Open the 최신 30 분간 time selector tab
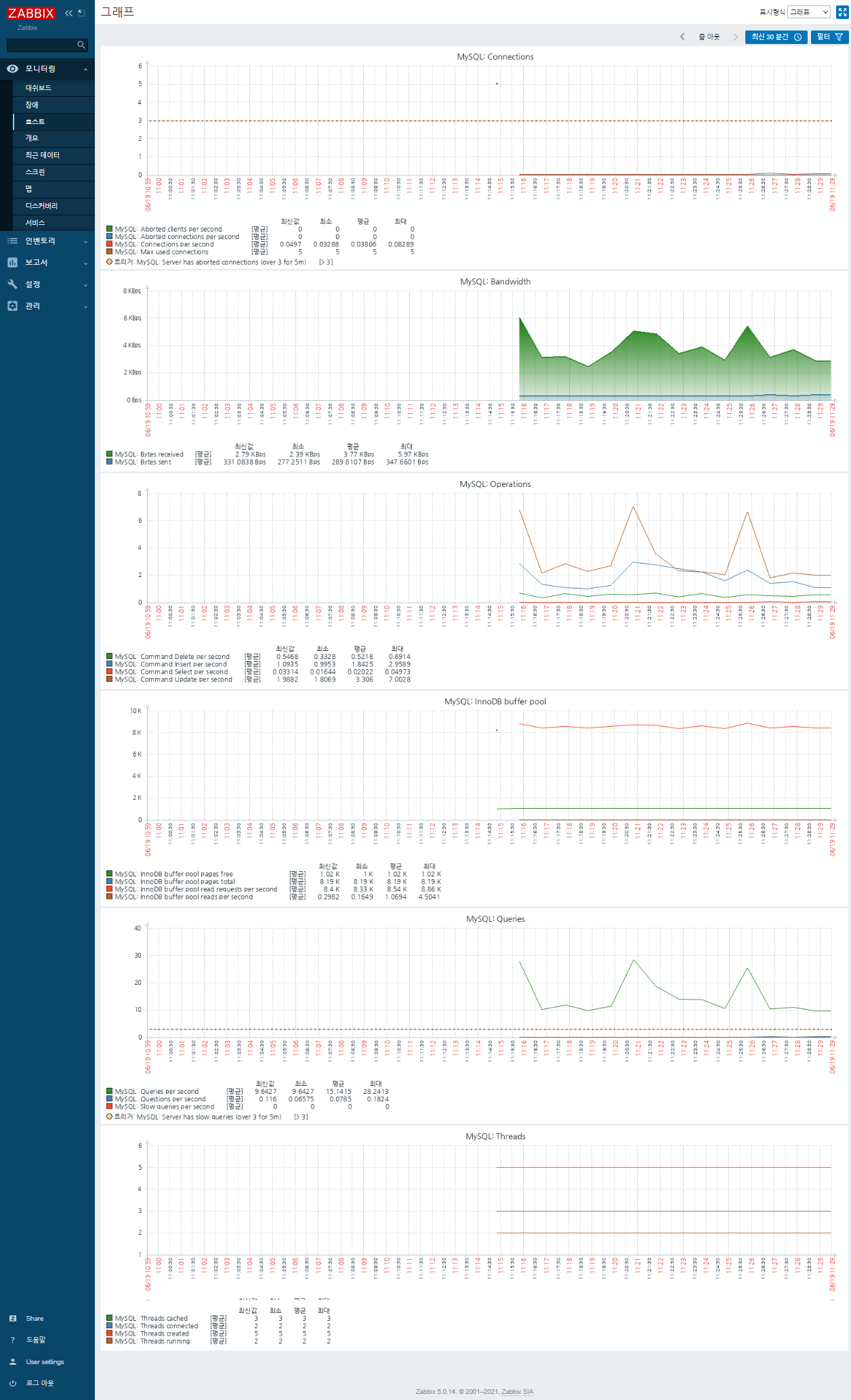 776,37
